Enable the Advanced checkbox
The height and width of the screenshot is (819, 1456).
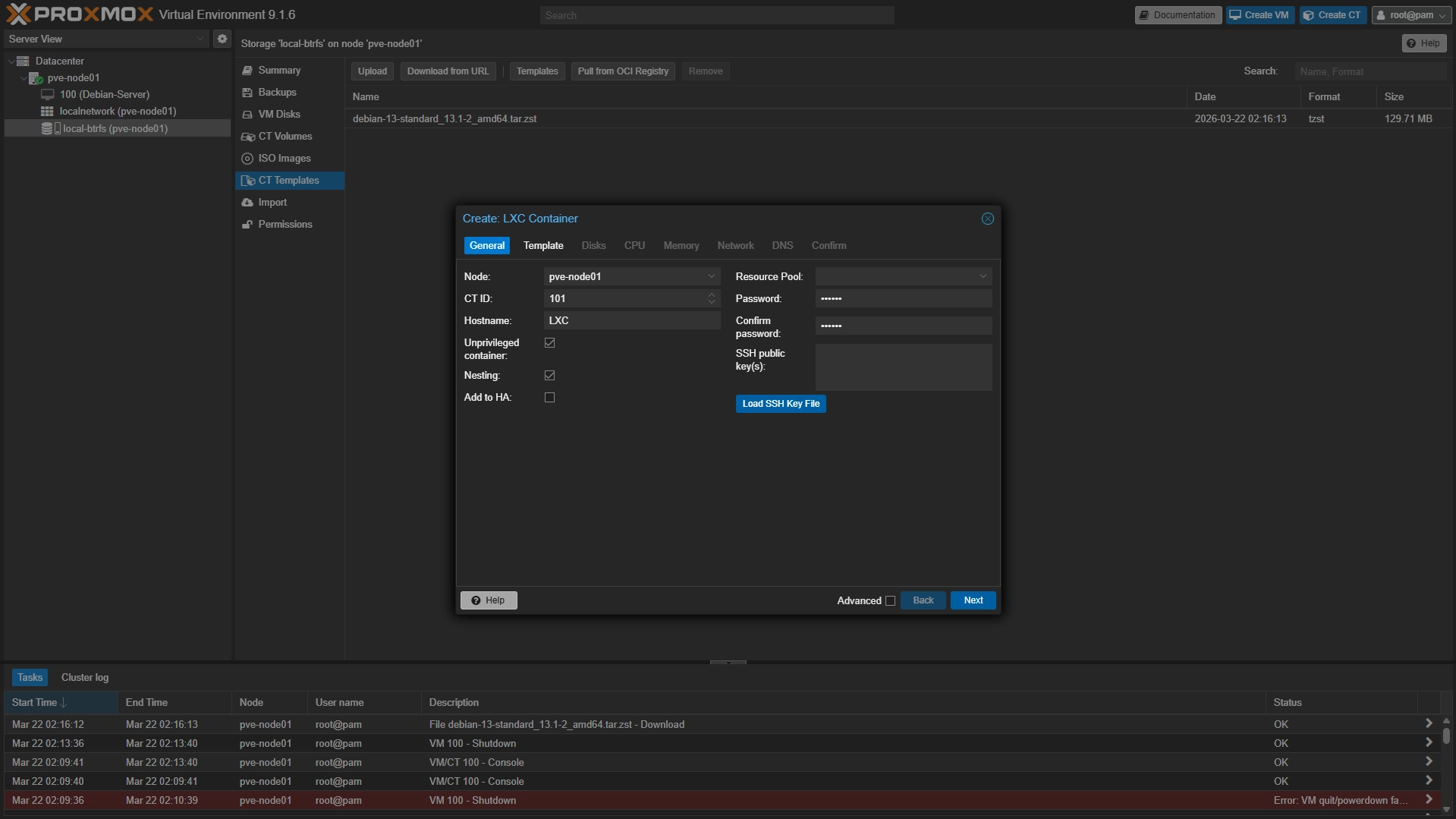tap(890, 601)
